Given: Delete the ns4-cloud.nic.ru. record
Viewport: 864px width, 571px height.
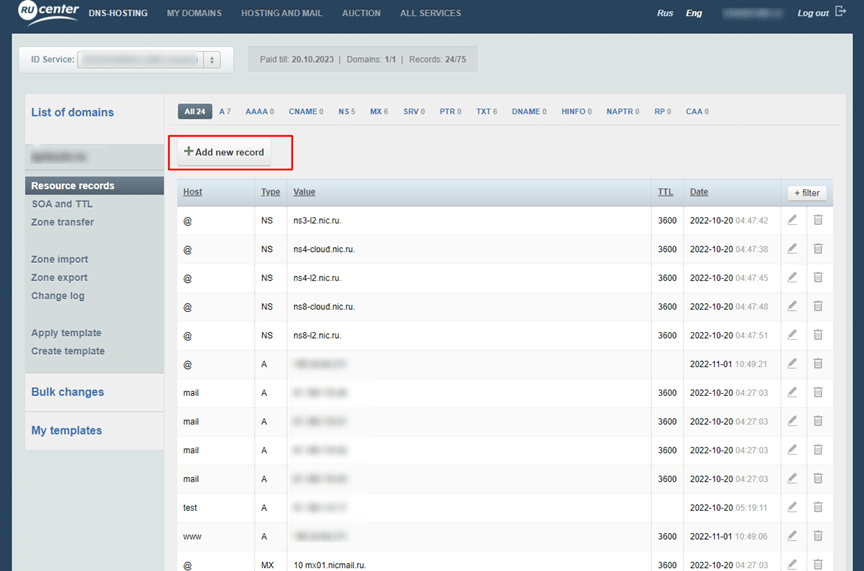Looking at the screenshot, I should [818, 249].
